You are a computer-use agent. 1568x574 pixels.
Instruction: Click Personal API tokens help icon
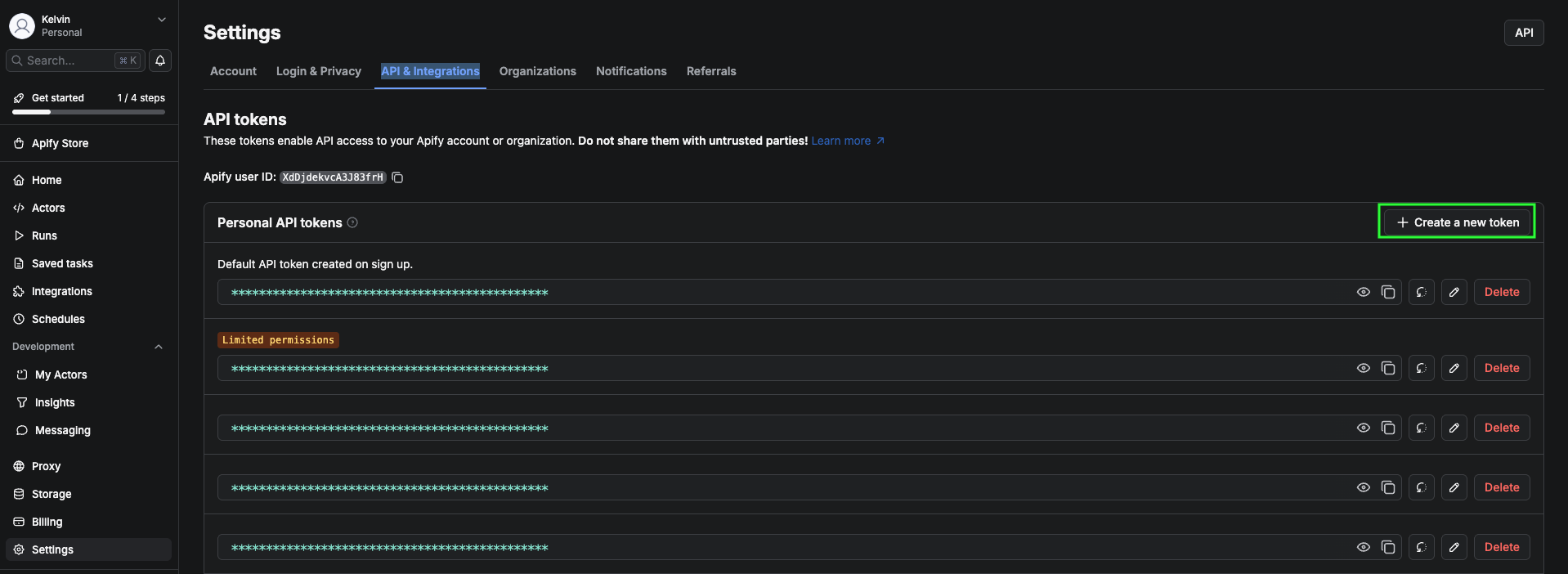click(352, 222)
